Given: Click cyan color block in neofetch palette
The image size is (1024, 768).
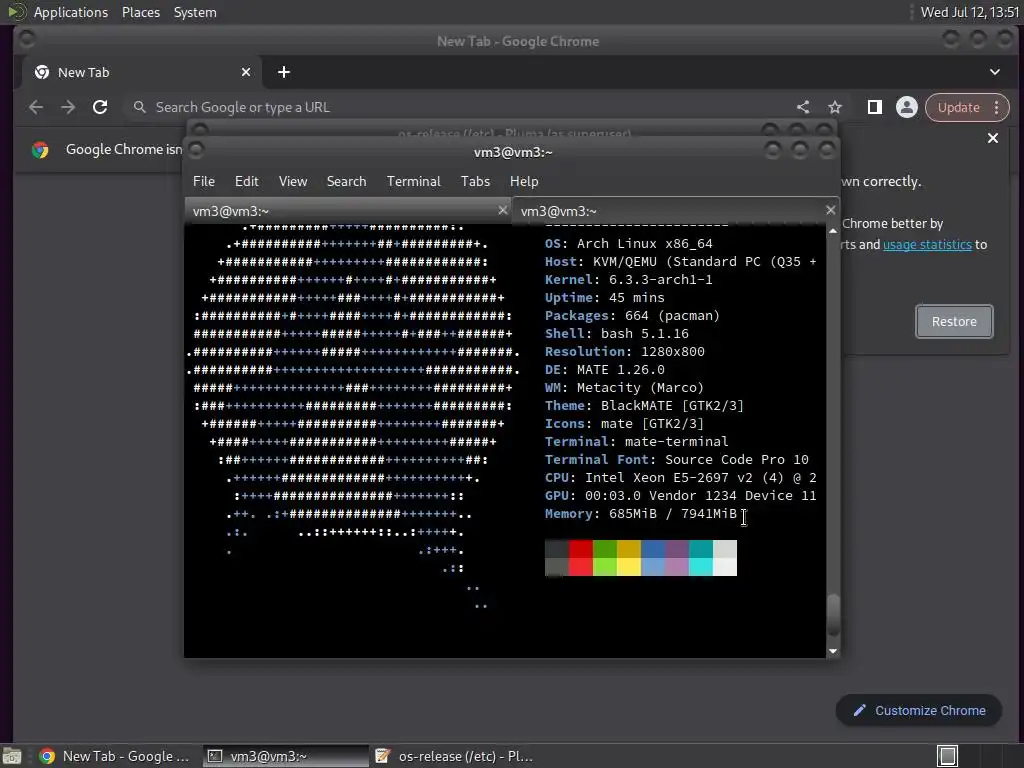Looking at the screenshot, I should tap(701, 558).
